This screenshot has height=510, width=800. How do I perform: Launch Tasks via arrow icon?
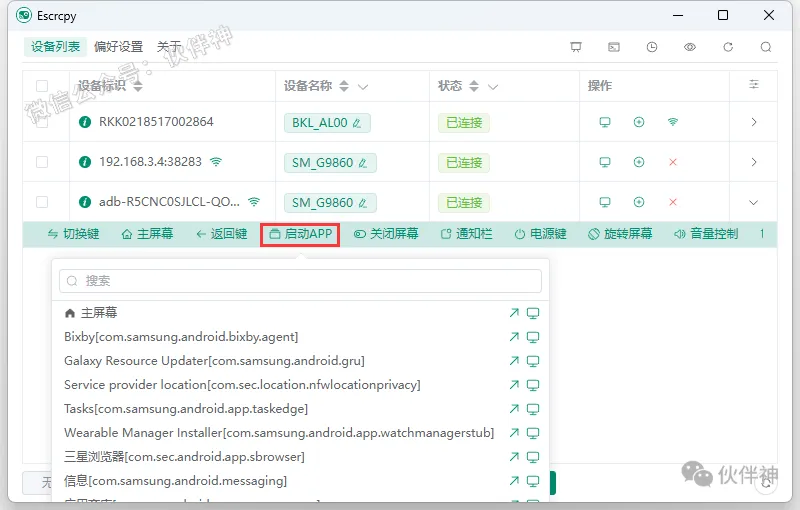click(514, 409)
